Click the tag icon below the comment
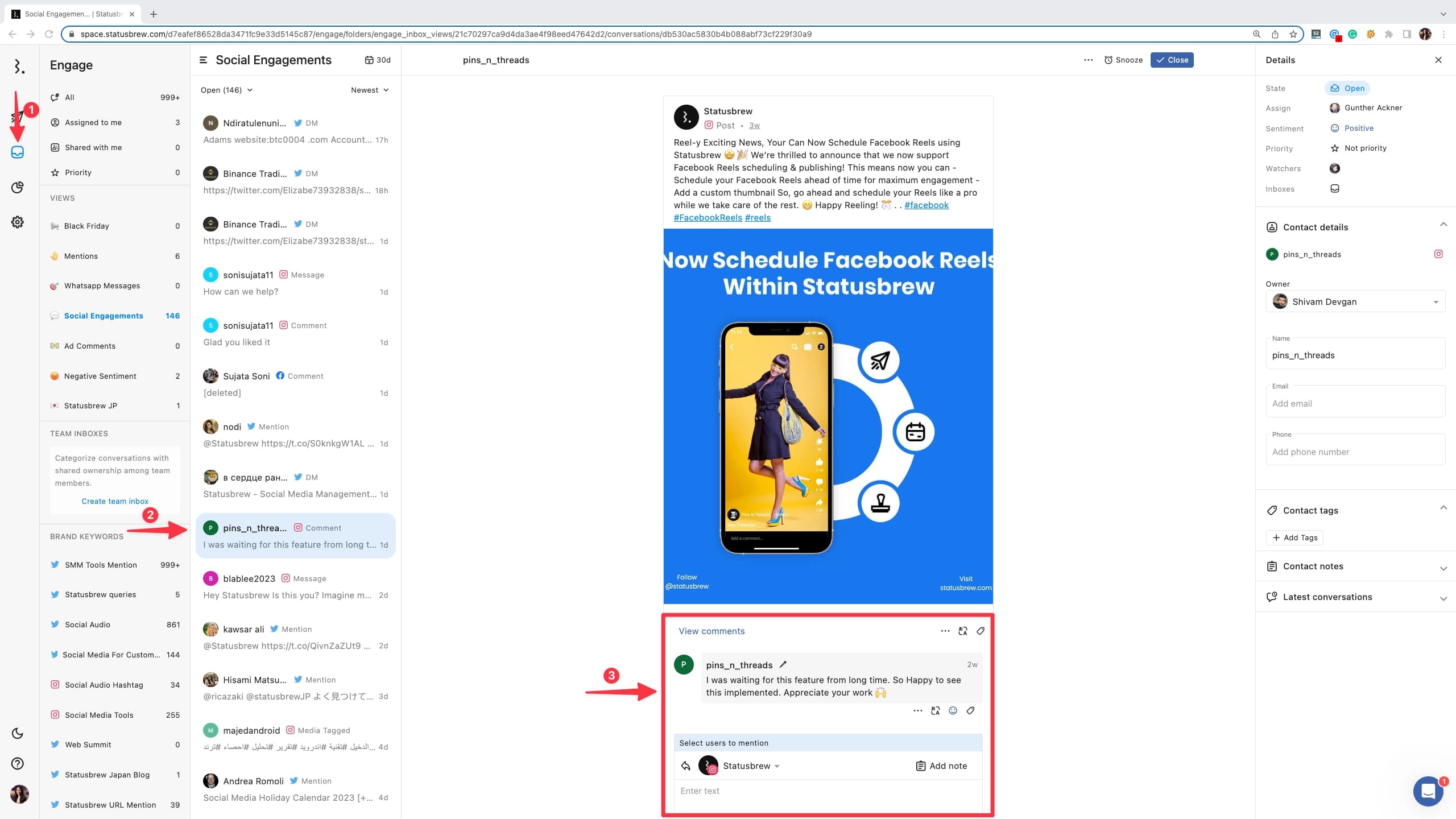 [x=971, y=710]
